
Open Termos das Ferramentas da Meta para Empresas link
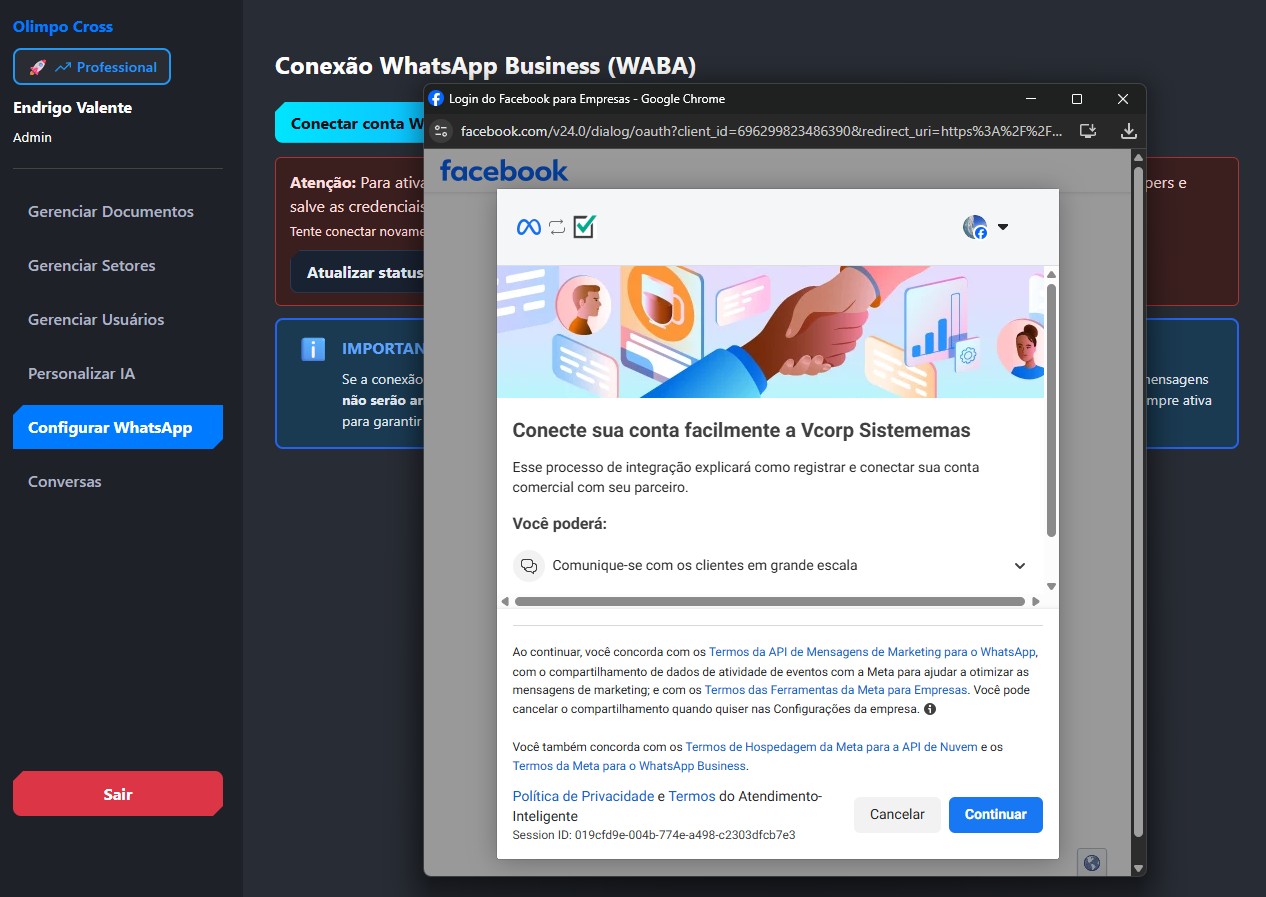point(836,690)
